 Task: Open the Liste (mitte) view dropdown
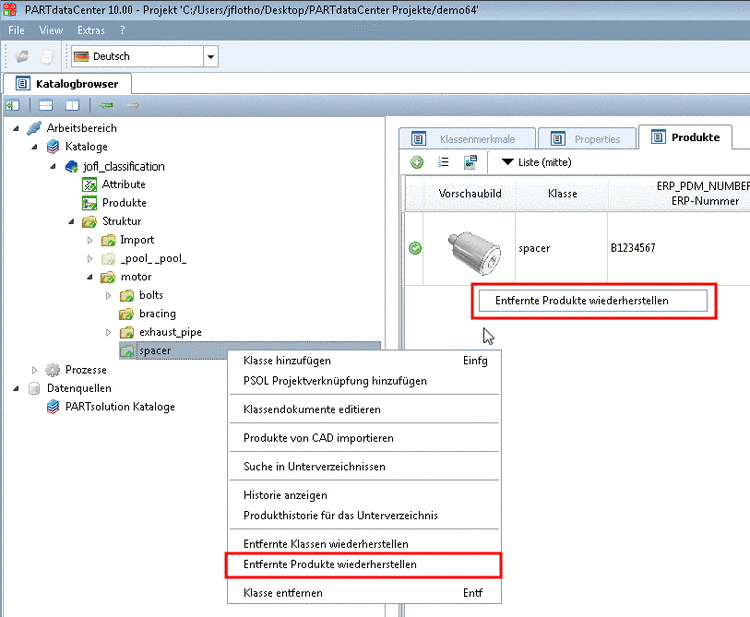[x=536, y=163]
